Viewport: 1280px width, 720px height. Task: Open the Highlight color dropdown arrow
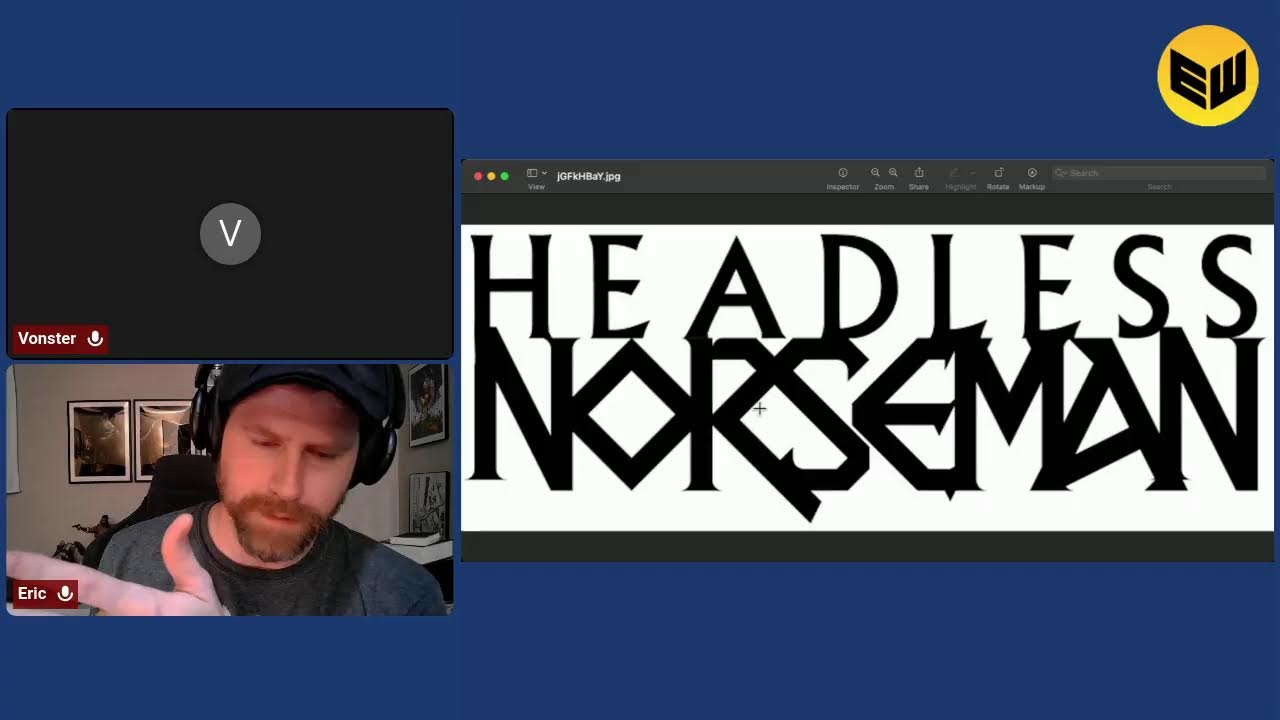click(972, 173)
